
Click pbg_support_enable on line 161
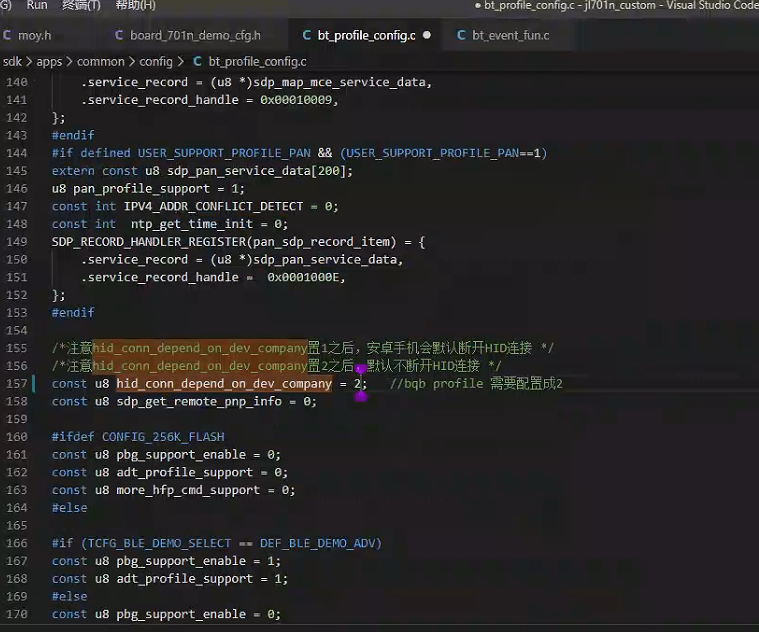point(181,454)
